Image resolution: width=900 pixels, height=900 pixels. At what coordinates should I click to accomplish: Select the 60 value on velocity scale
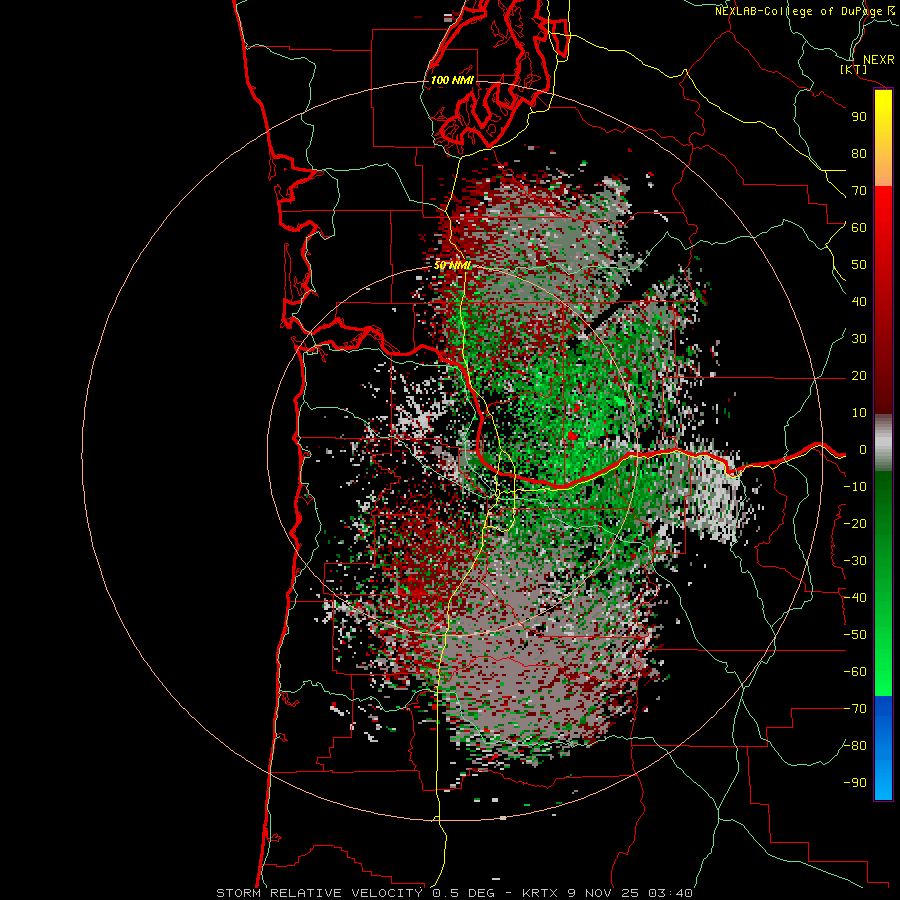coord(859,228)
